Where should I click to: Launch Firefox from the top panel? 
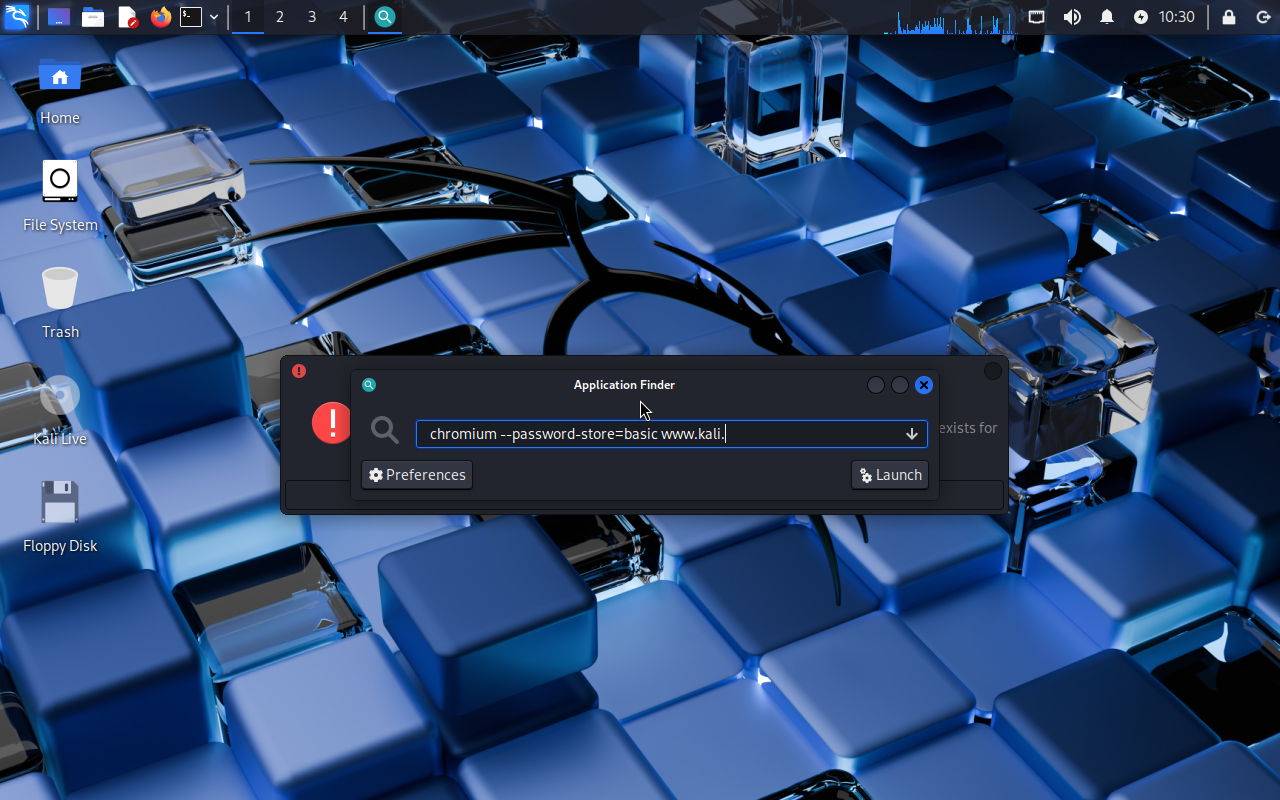point(161,17)
